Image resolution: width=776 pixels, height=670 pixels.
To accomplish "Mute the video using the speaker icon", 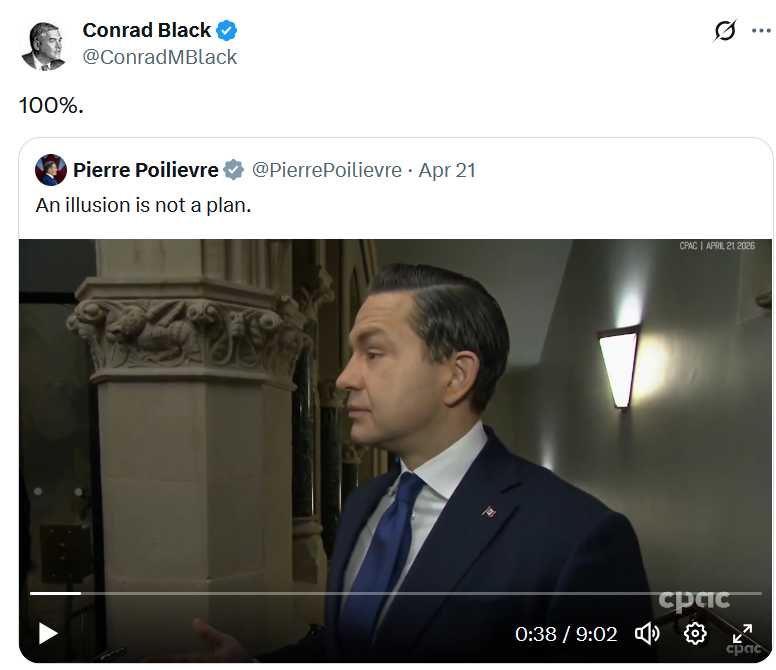I will (x=647, y=633).
